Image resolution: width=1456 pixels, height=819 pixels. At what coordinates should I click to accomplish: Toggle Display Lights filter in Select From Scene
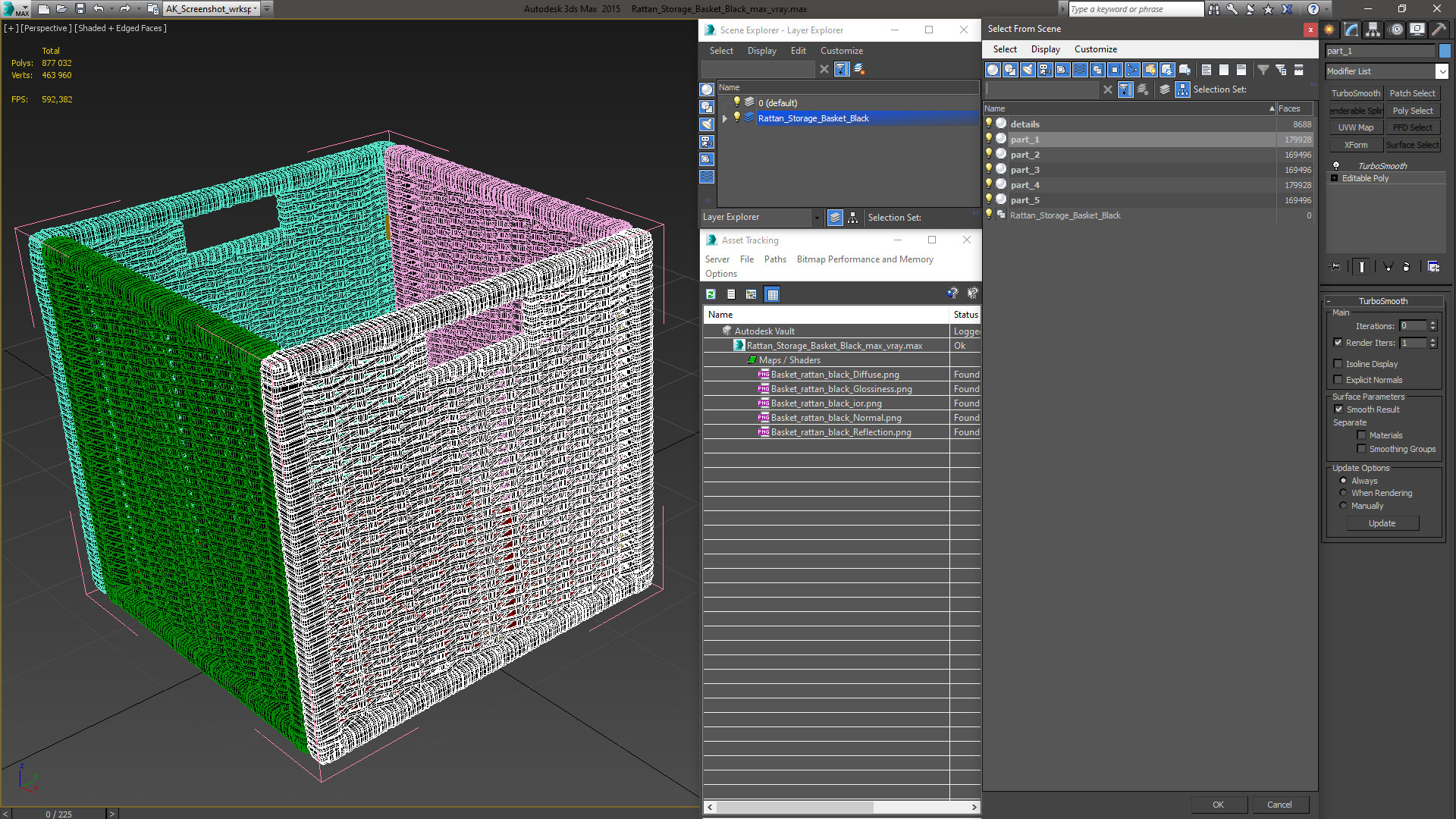[1028, 70]
